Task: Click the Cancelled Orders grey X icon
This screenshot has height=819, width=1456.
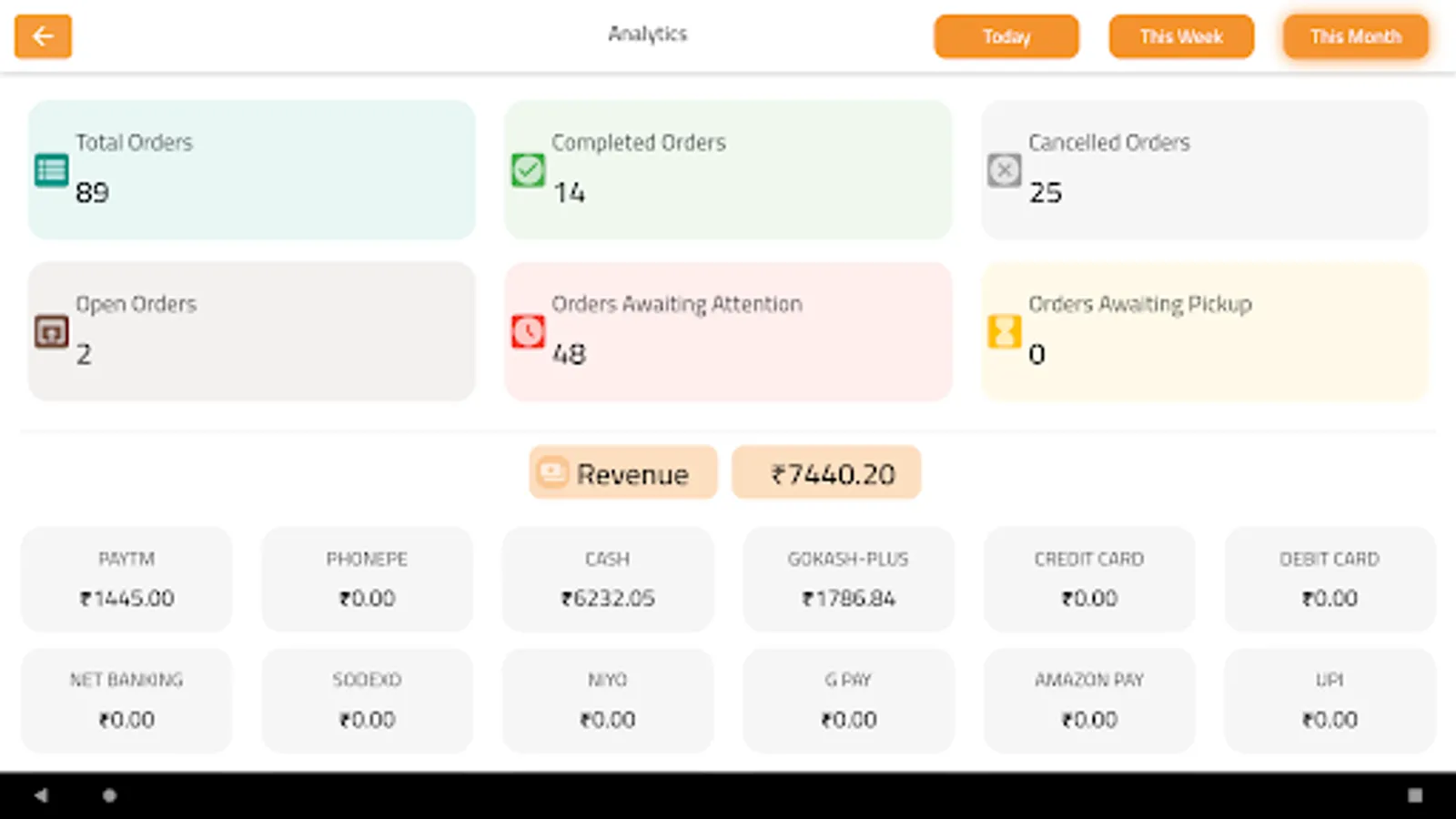Action: [1004, 170]
